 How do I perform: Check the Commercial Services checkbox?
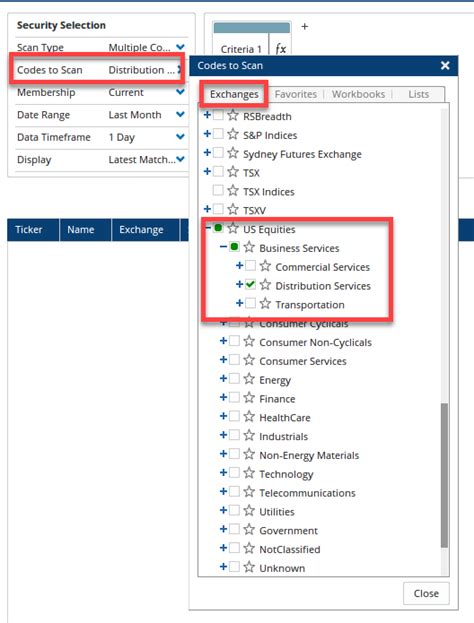click(x=250, y=265)
